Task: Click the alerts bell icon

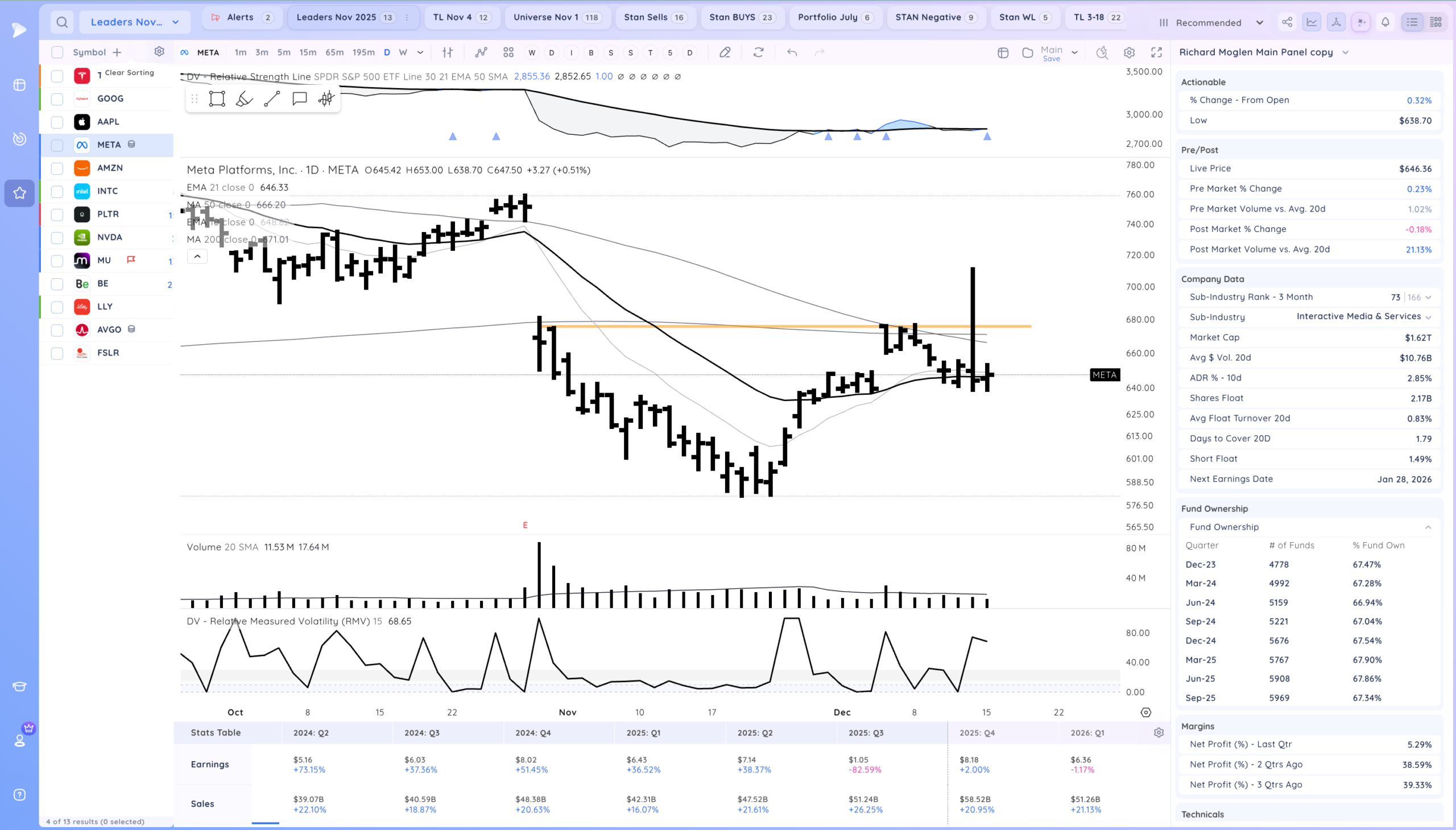Action: [x=1385, y=22]
